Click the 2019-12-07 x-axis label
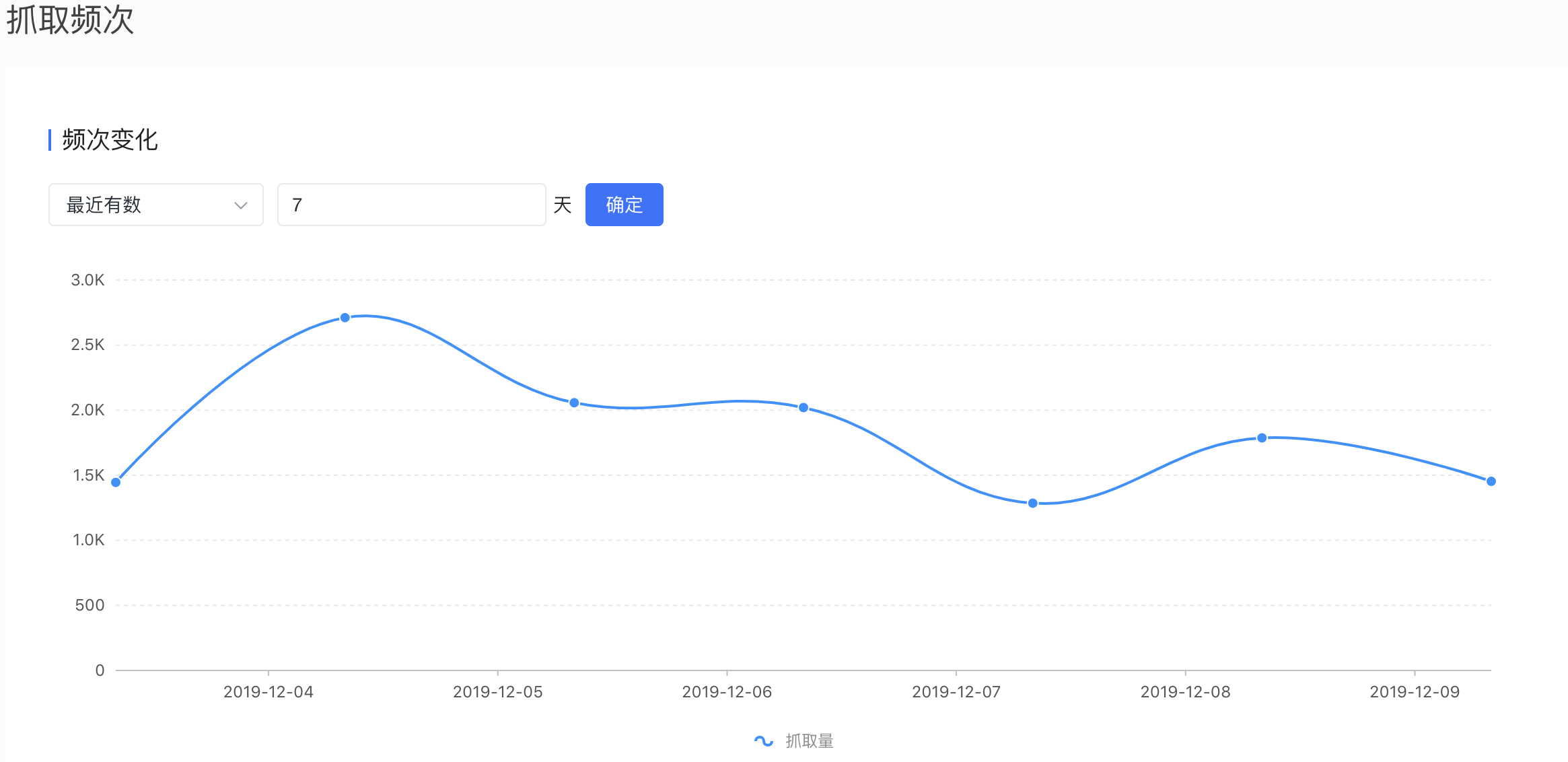This screenshot has height=762, width=1568. [956, 692]
